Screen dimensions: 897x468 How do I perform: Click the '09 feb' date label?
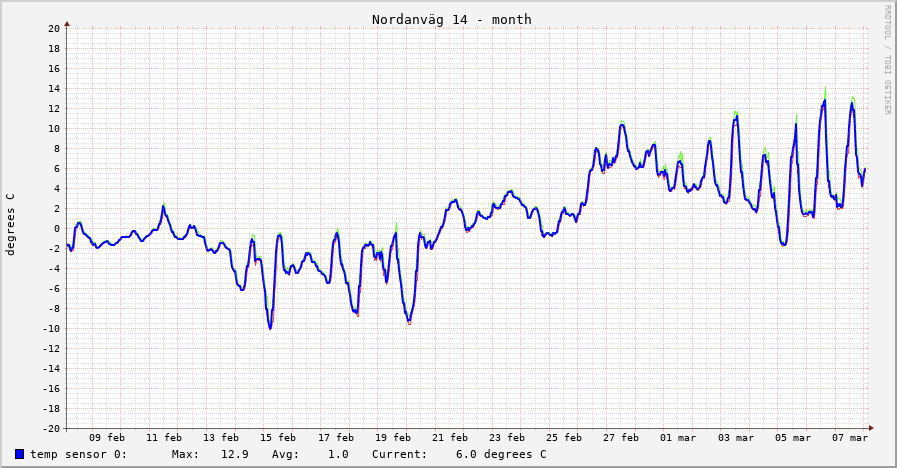click(x=107, y=437)
